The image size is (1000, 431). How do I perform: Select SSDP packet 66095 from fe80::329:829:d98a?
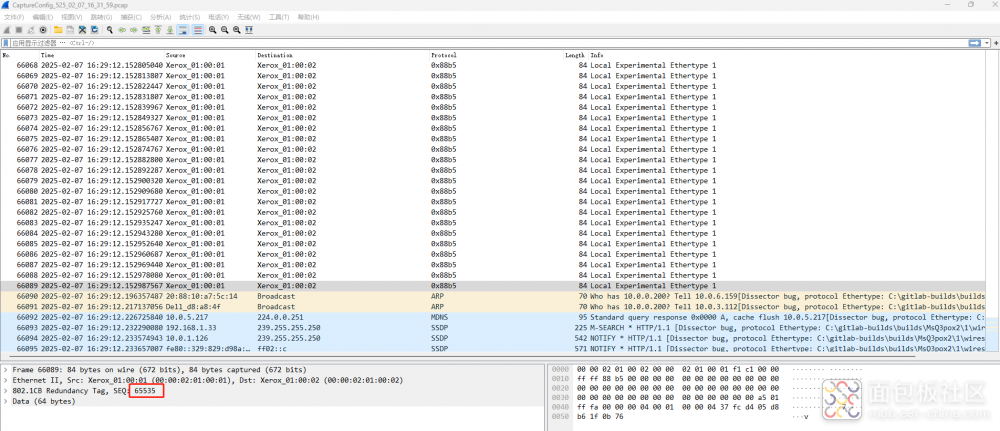tap(493, 348)
